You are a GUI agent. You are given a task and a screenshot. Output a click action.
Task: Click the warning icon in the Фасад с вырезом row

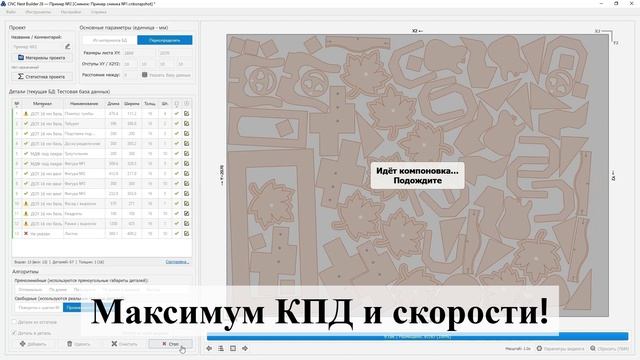pyautogui.click(x=26, y=204)
